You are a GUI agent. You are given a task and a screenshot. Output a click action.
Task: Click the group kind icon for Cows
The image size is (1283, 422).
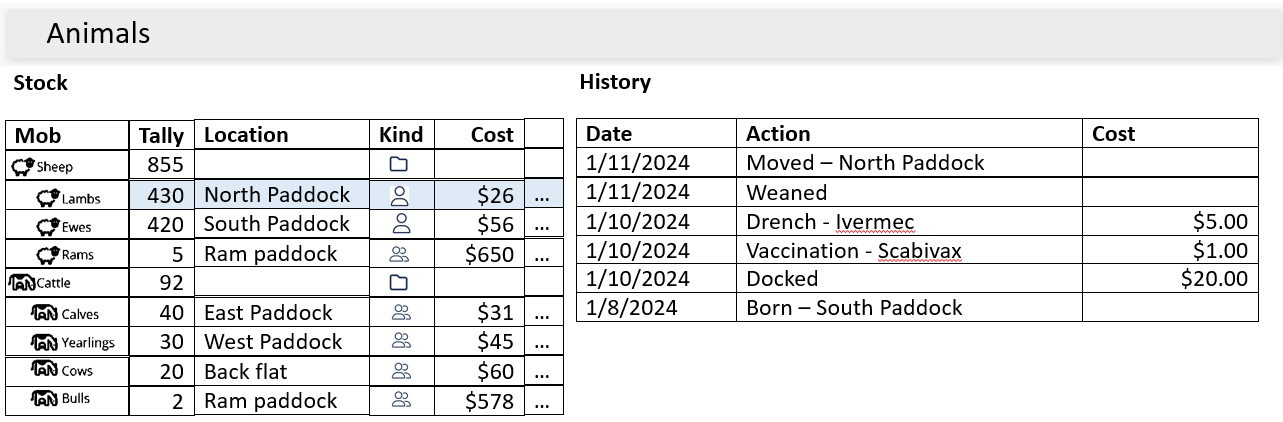click(x=401, y=372)
